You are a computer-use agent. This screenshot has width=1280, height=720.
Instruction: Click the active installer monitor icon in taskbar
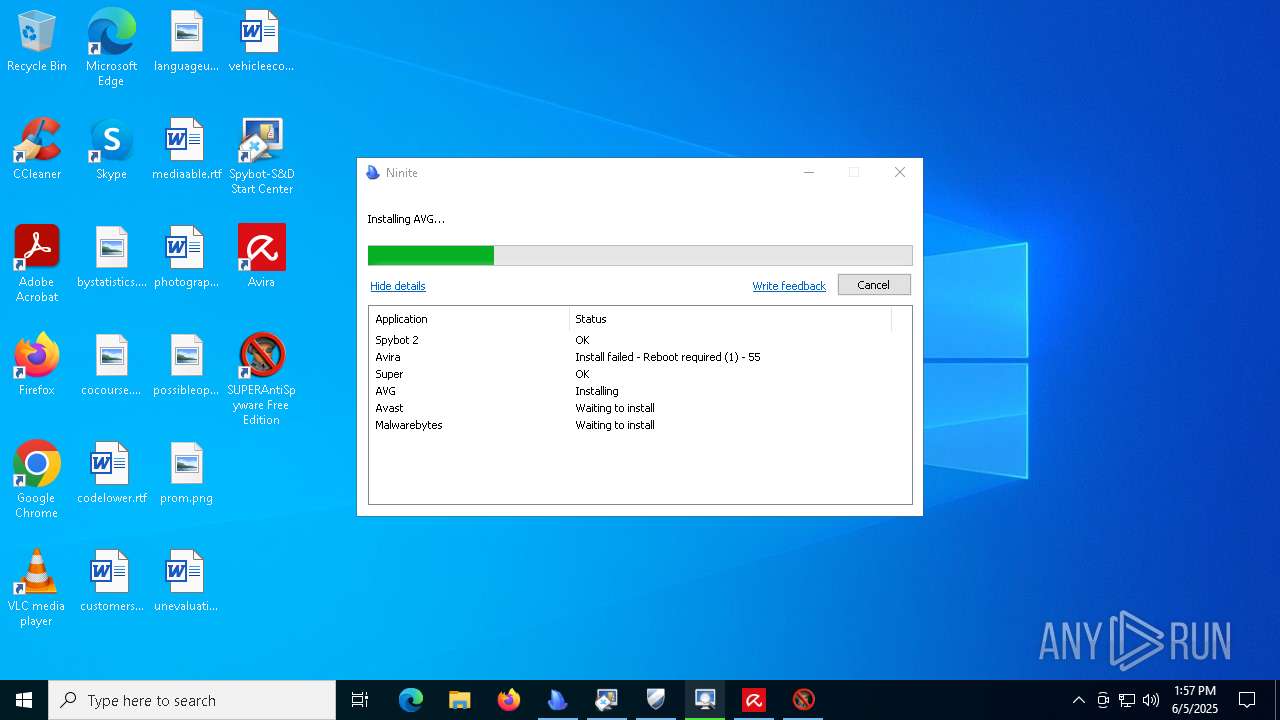[705, 700]
